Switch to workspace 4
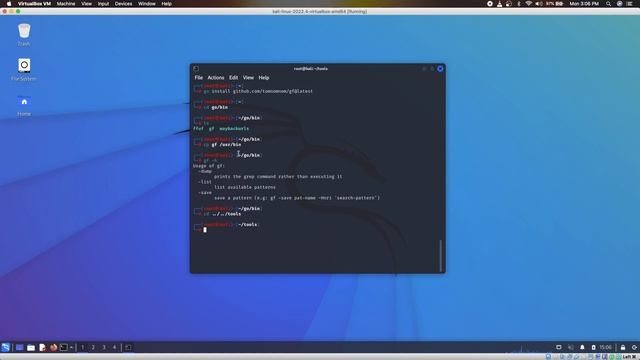Viewport: 640px width, 360px height. [114, 347]
